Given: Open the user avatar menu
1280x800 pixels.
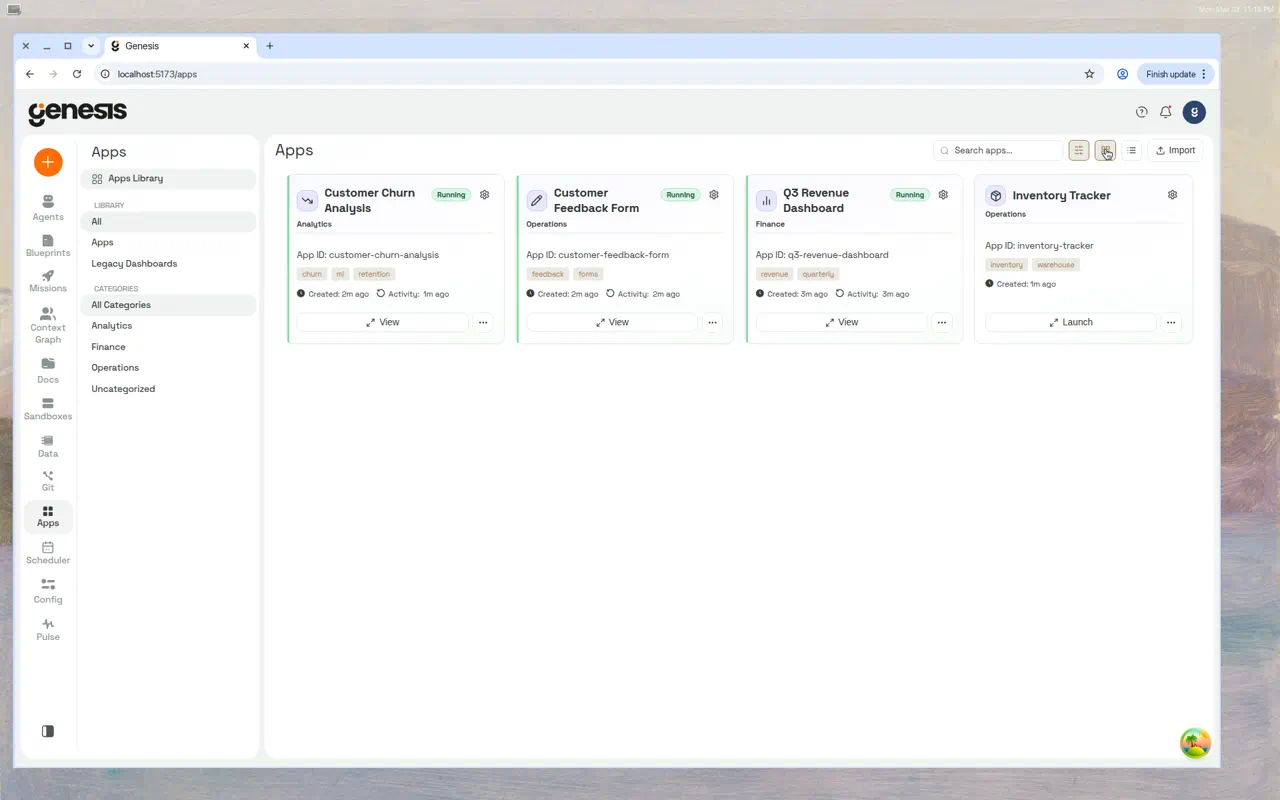Looking at the screenshot, I should [x=1194, y=112].
